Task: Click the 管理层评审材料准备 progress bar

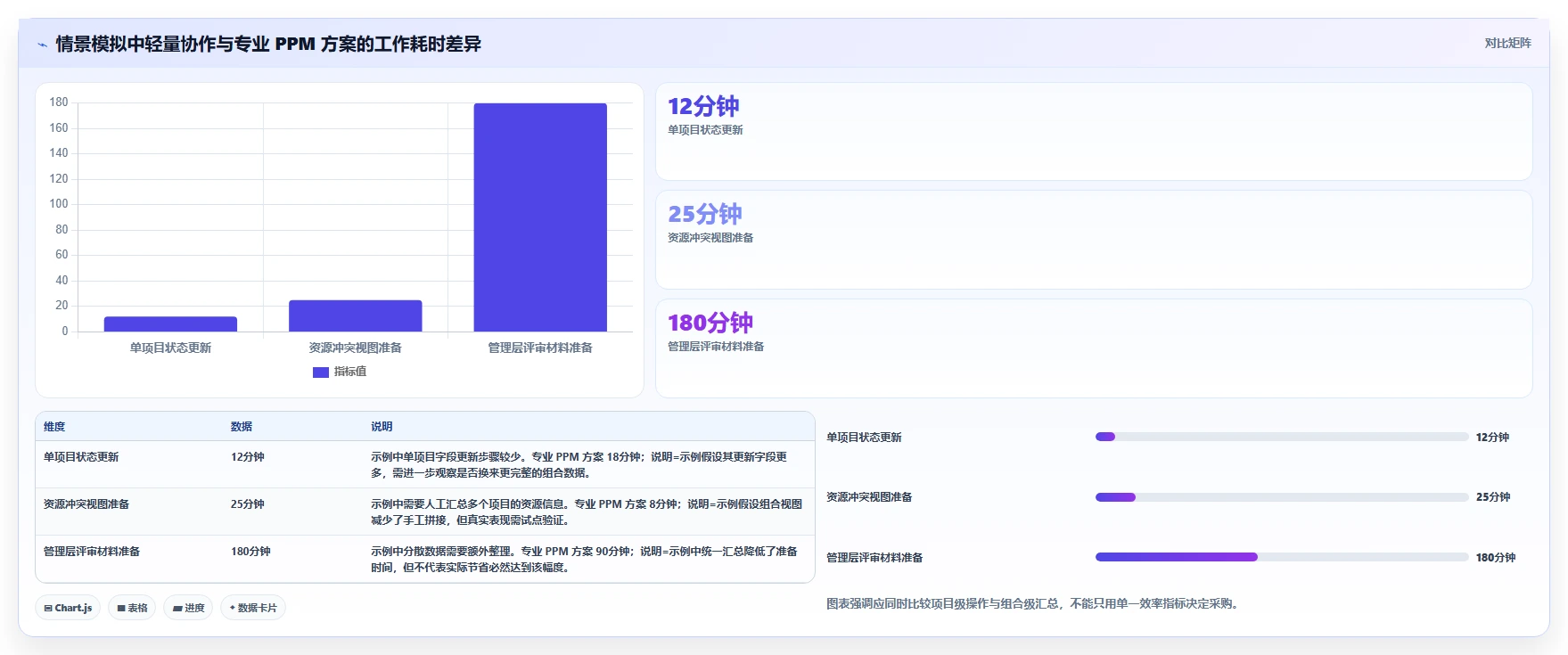Action: (1282, 557)
